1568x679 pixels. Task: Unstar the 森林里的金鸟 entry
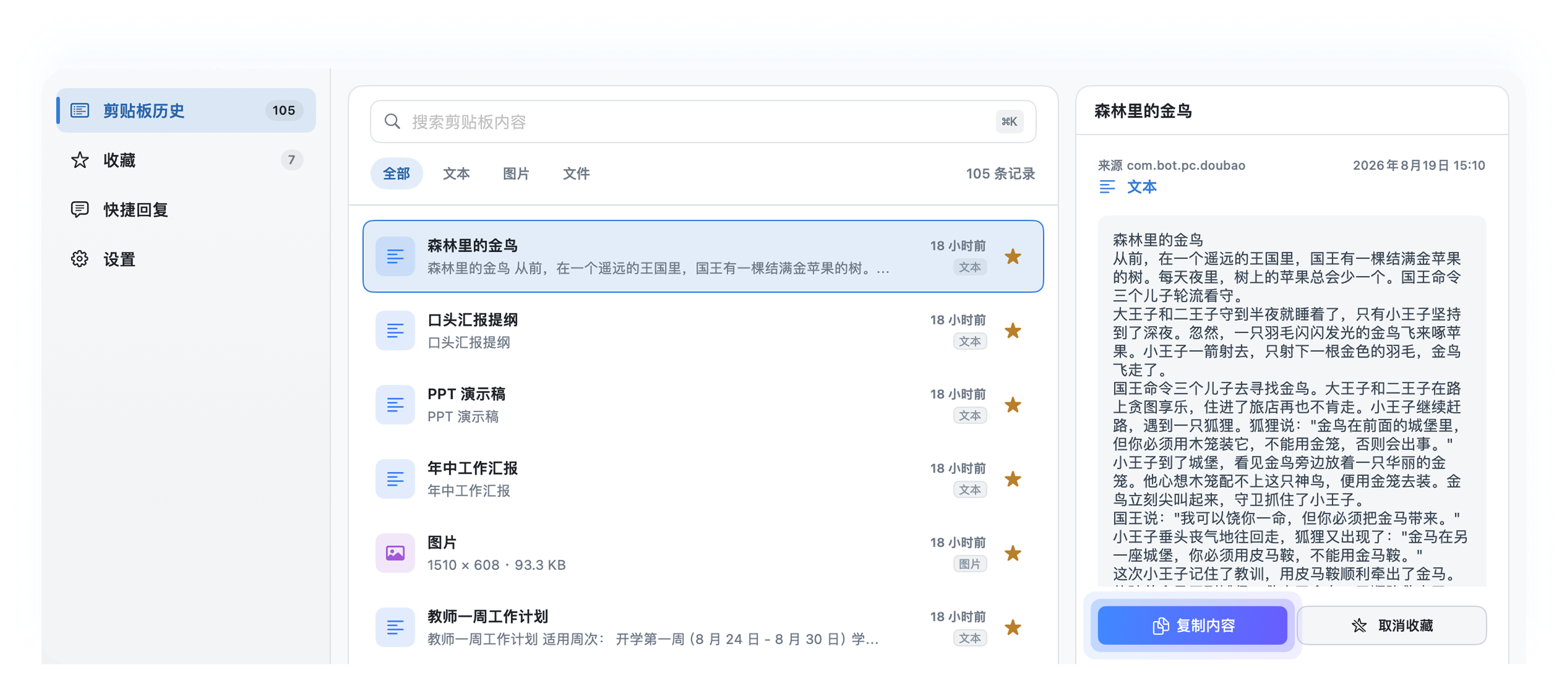tap(1013, 256)
